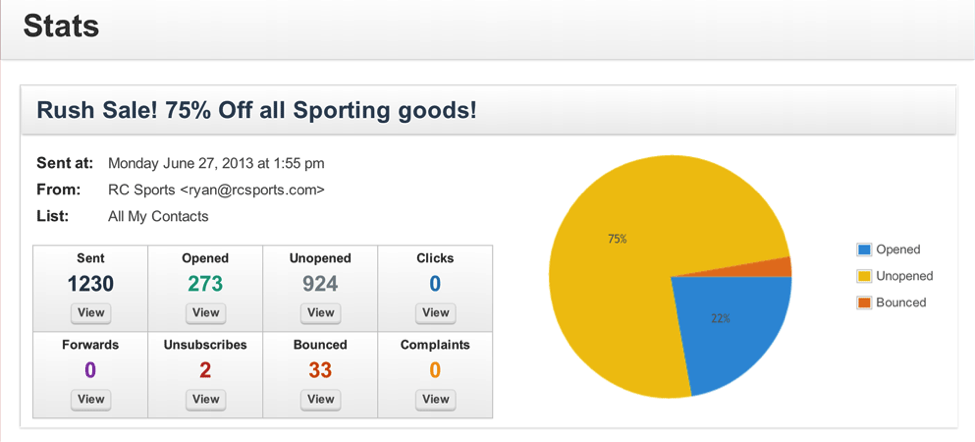Viewport: 975px width, 442px height.
Task: Click the Unopened count 924
Action: 320,284
